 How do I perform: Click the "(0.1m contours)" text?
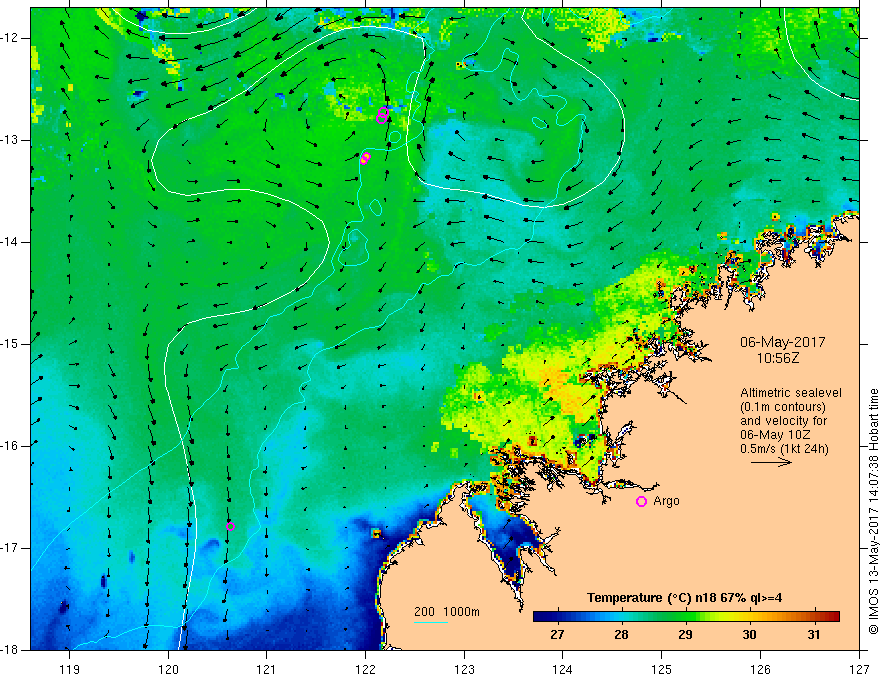783,407
